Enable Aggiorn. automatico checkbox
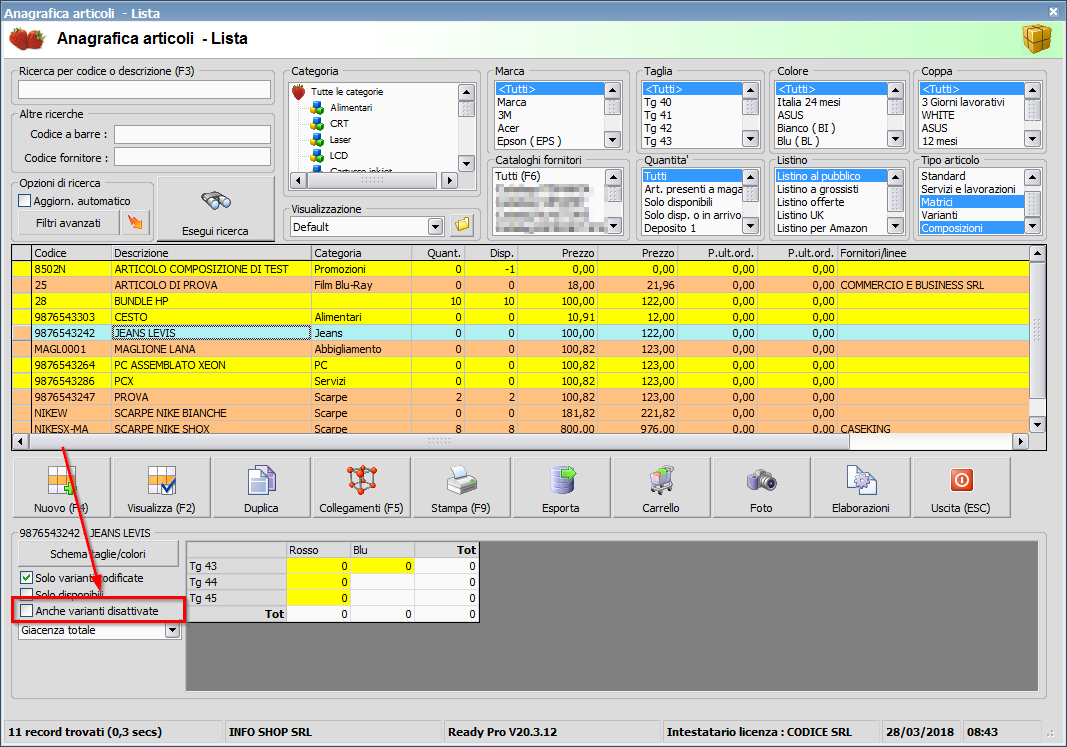This screenshot has width=1067, height=747. [x=26, y=201]
